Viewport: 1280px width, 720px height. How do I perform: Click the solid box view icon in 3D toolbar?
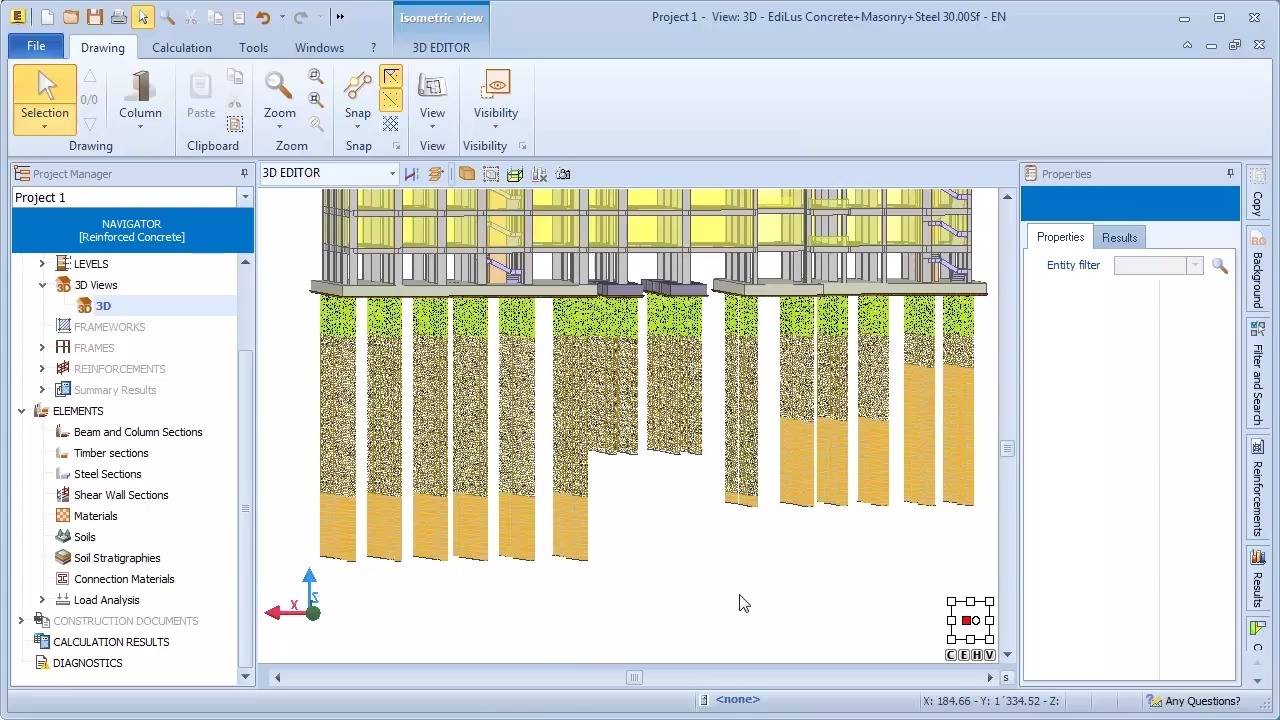467,174
